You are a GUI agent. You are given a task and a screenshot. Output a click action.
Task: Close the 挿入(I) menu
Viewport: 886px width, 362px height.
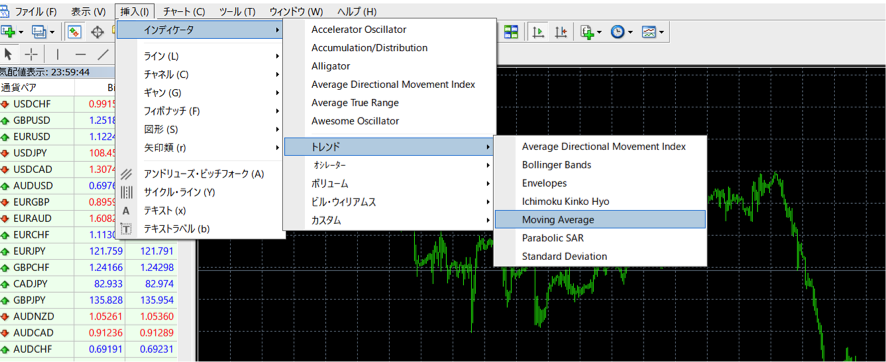tap(135, 11)
